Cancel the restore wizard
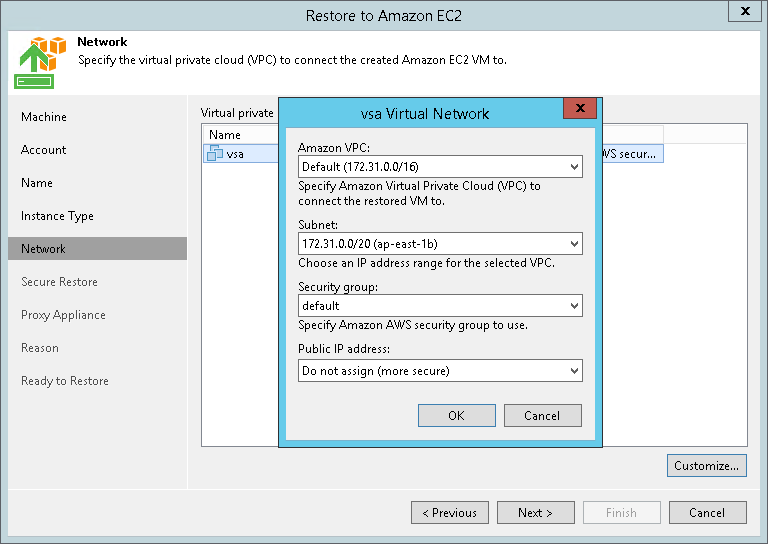Screen dimensions: 768x544 tap(707, 513)
